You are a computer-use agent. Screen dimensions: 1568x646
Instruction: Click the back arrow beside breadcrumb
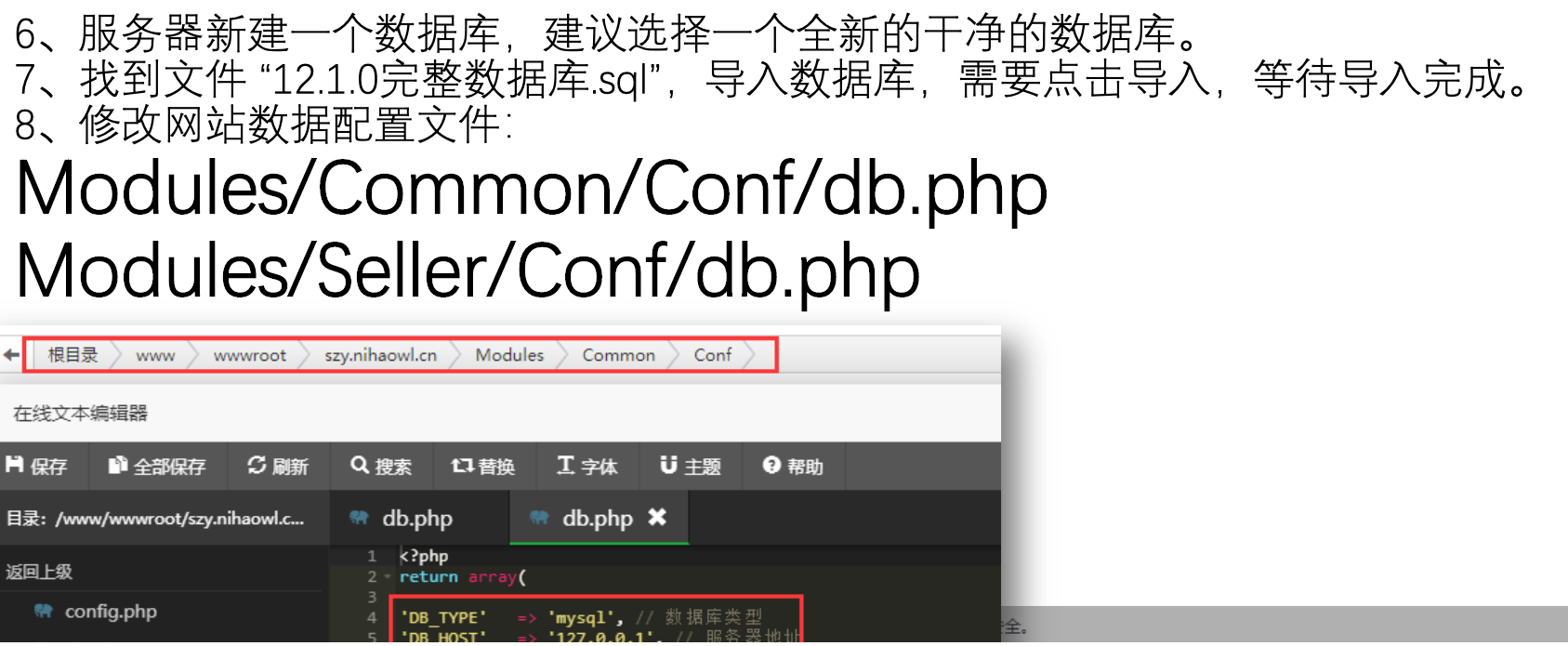point(11,355)
